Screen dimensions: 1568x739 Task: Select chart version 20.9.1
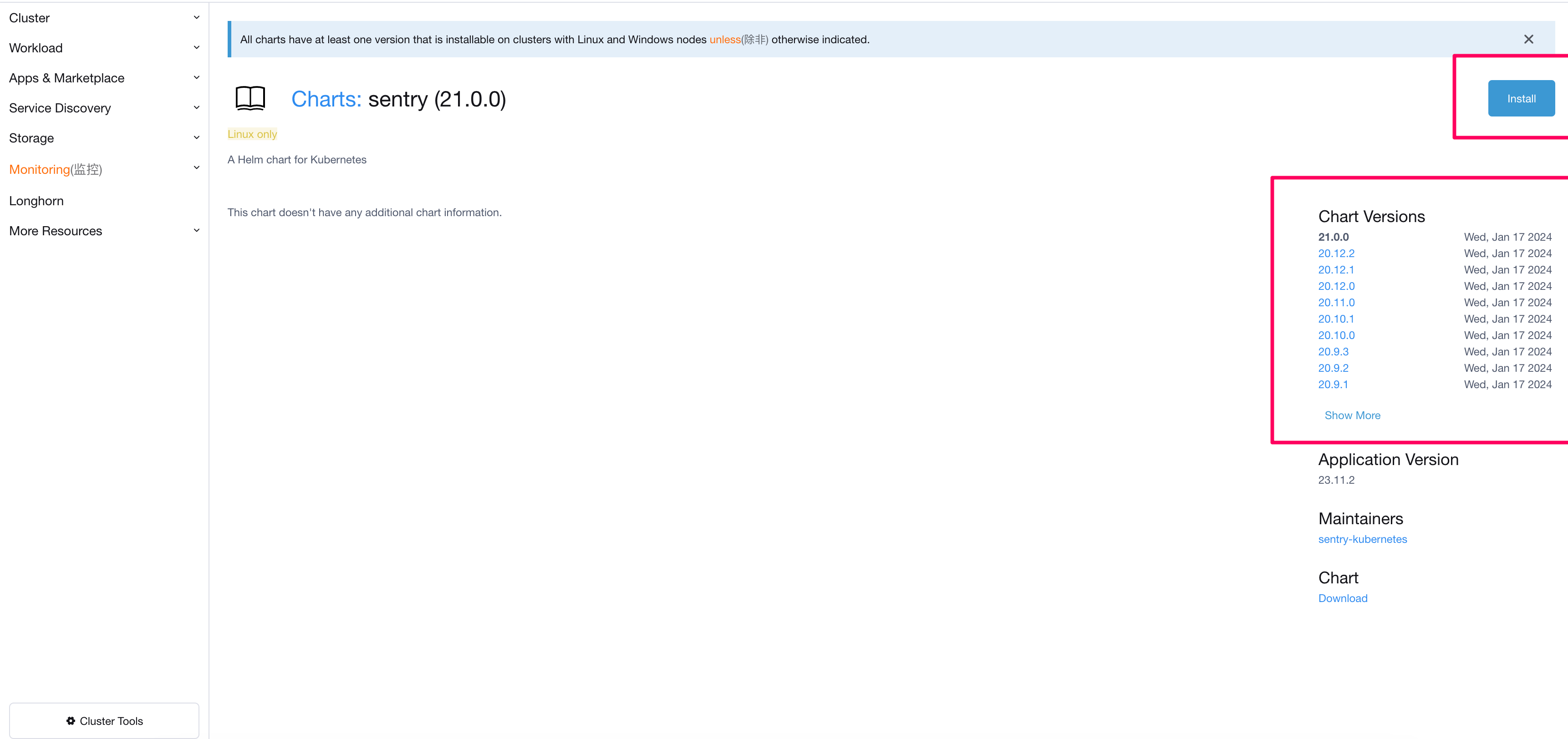(1333, 385)
